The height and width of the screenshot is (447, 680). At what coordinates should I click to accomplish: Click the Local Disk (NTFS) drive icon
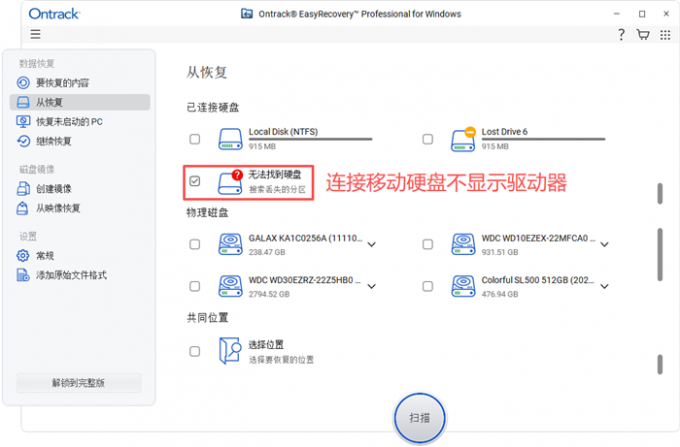pyautogui.click(x=230, y=139)
